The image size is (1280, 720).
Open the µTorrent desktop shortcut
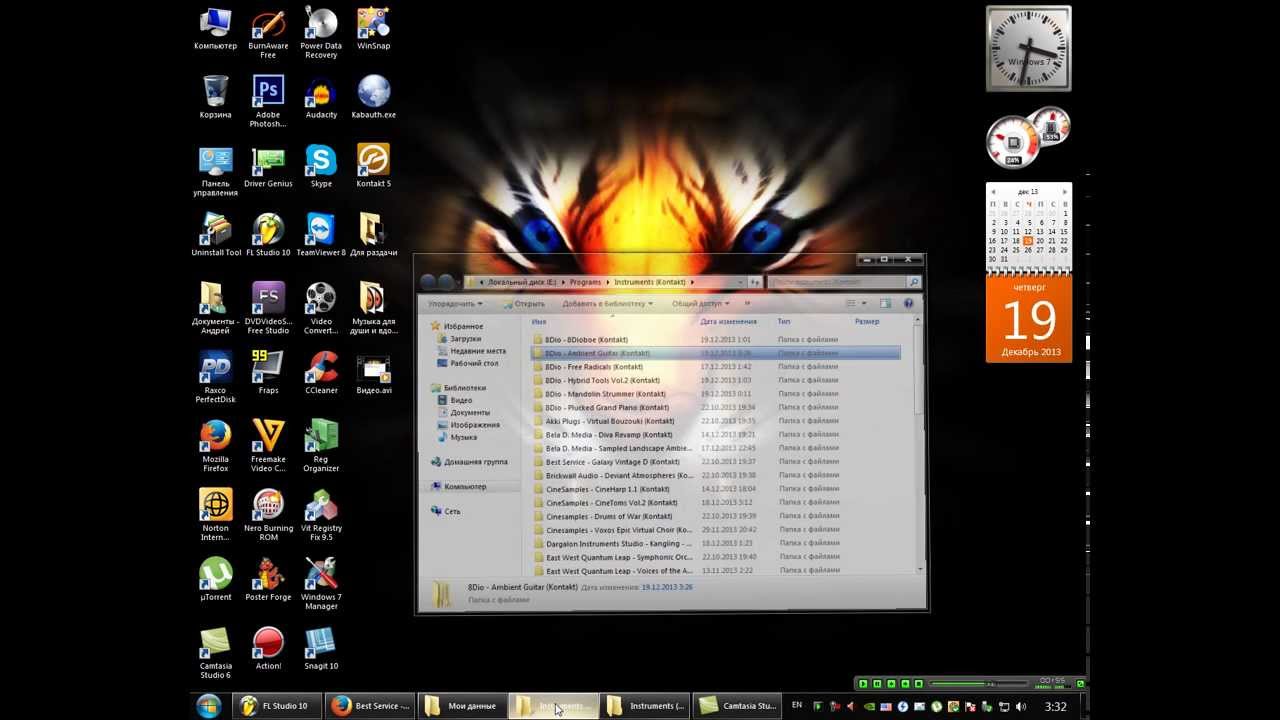215,579
